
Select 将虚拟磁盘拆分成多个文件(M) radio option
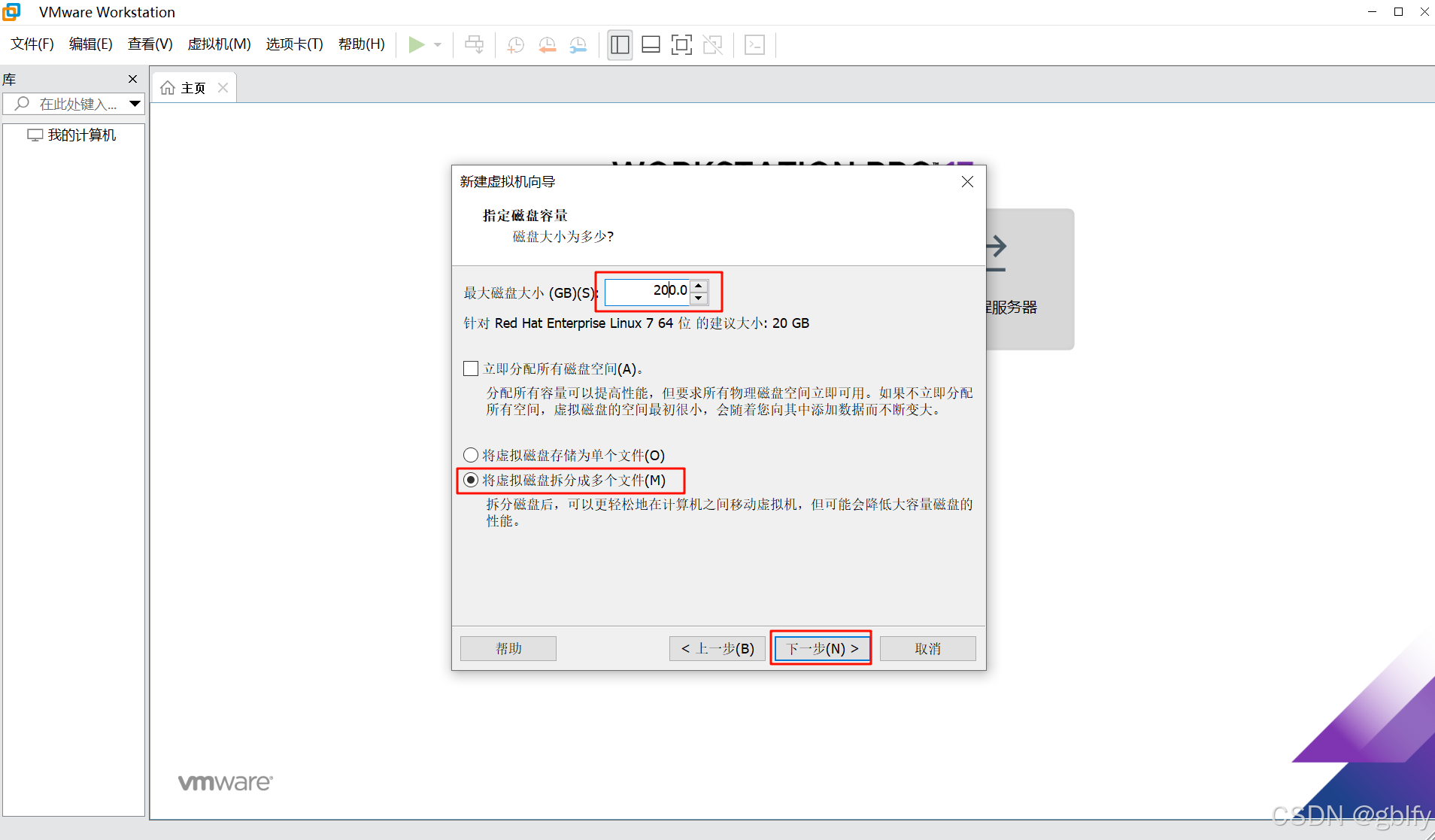(471, 480)
